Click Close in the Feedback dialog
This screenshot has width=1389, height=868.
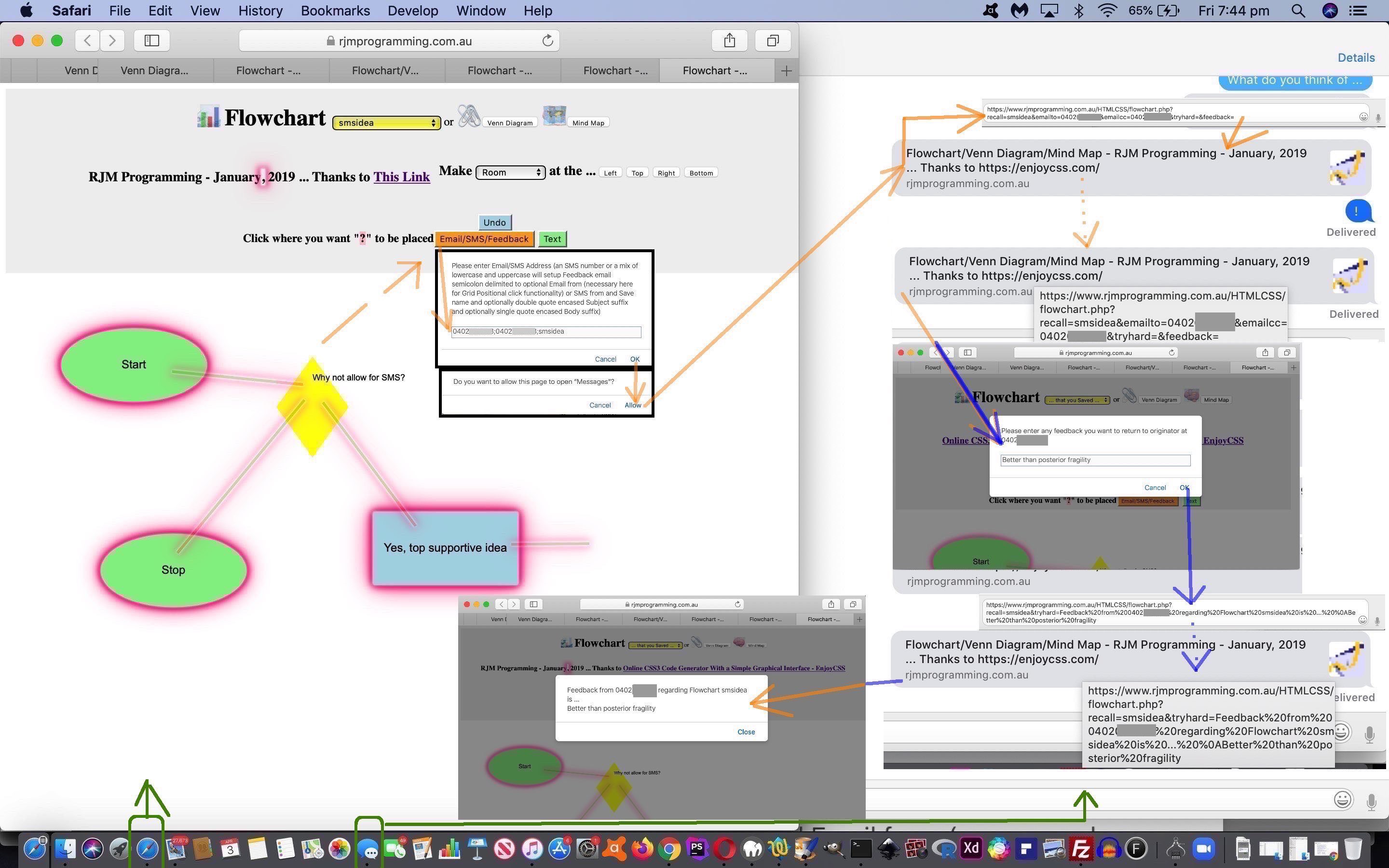746,732
